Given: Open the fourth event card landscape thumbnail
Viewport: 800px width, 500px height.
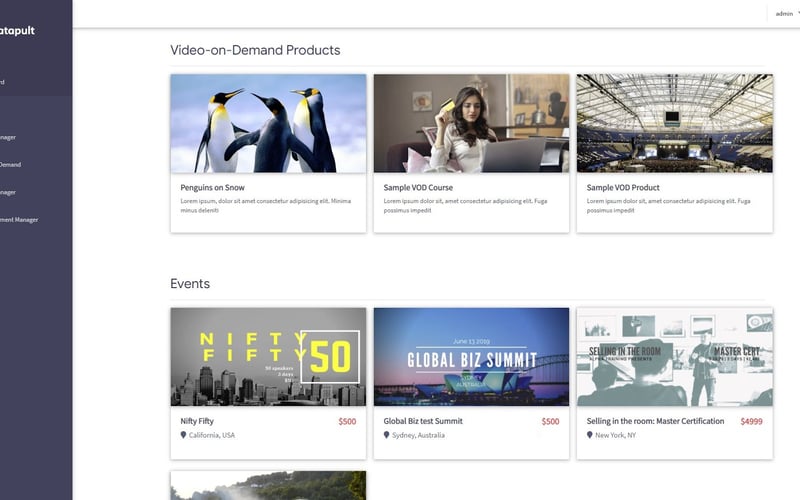Looking at the screenshot, I should click(x=268, y=486).
